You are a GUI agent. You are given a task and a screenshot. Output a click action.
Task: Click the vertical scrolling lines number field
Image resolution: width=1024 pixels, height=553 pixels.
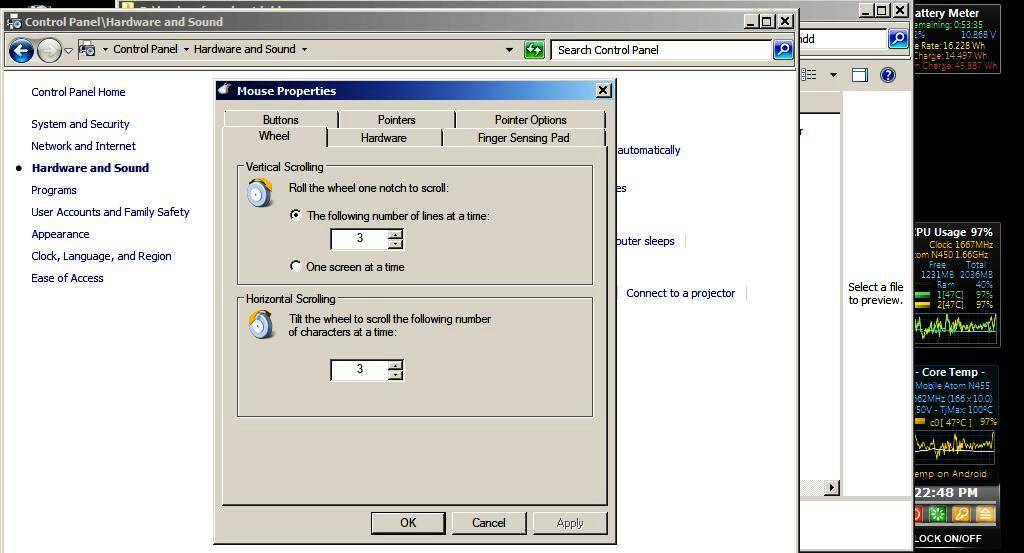pos(359,239)
